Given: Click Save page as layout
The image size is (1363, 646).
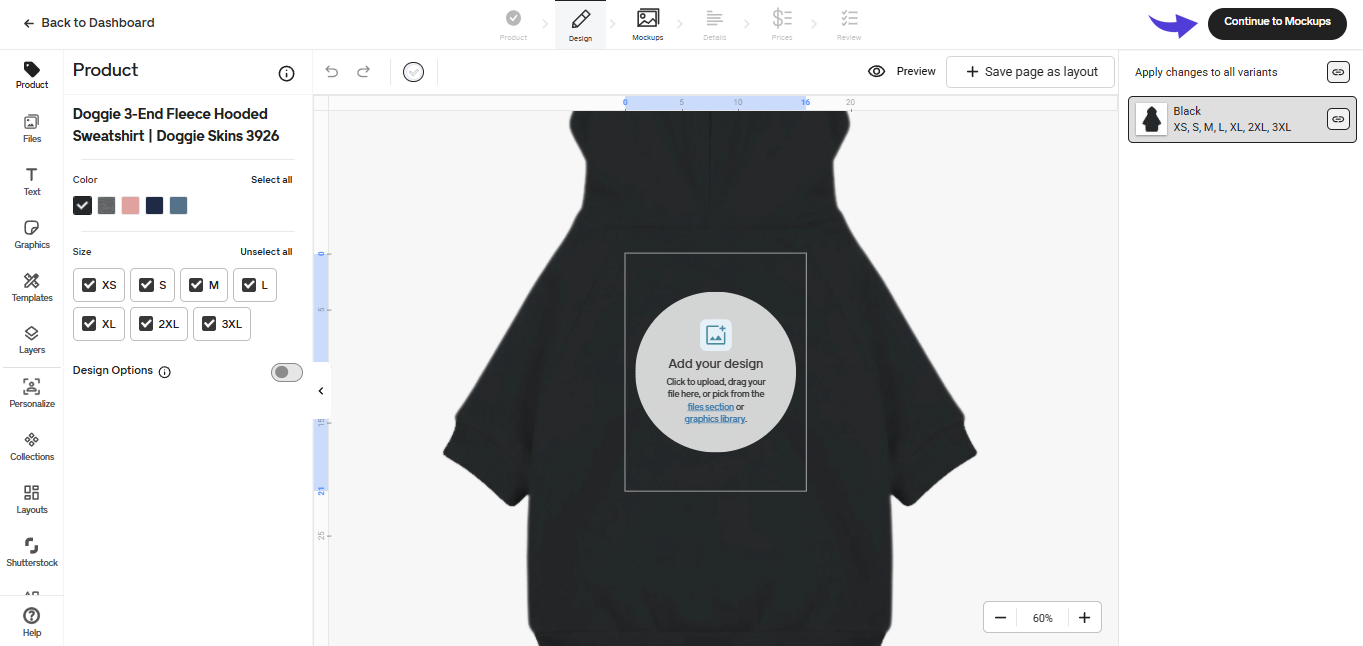Looking at the screenshot, I should tap(1030, 72).
